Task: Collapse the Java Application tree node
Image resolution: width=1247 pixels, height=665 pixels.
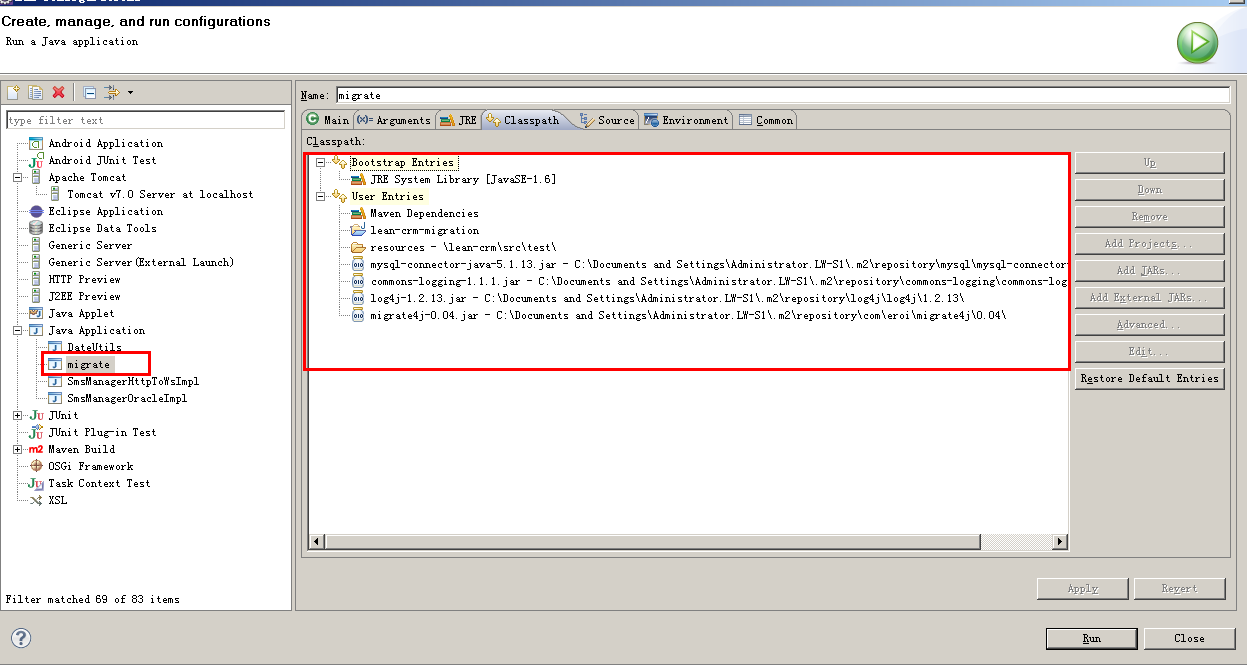Action: tap(18, 331)
